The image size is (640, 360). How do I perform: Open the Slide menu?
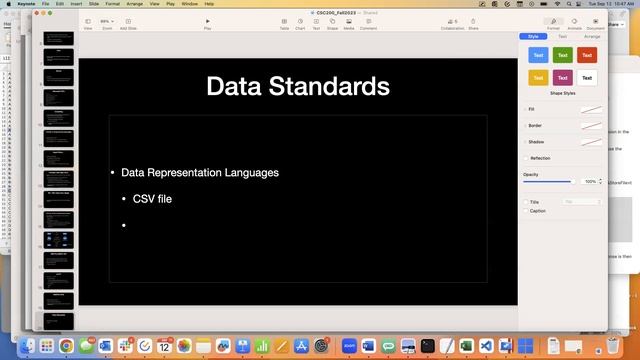(94, 4)
